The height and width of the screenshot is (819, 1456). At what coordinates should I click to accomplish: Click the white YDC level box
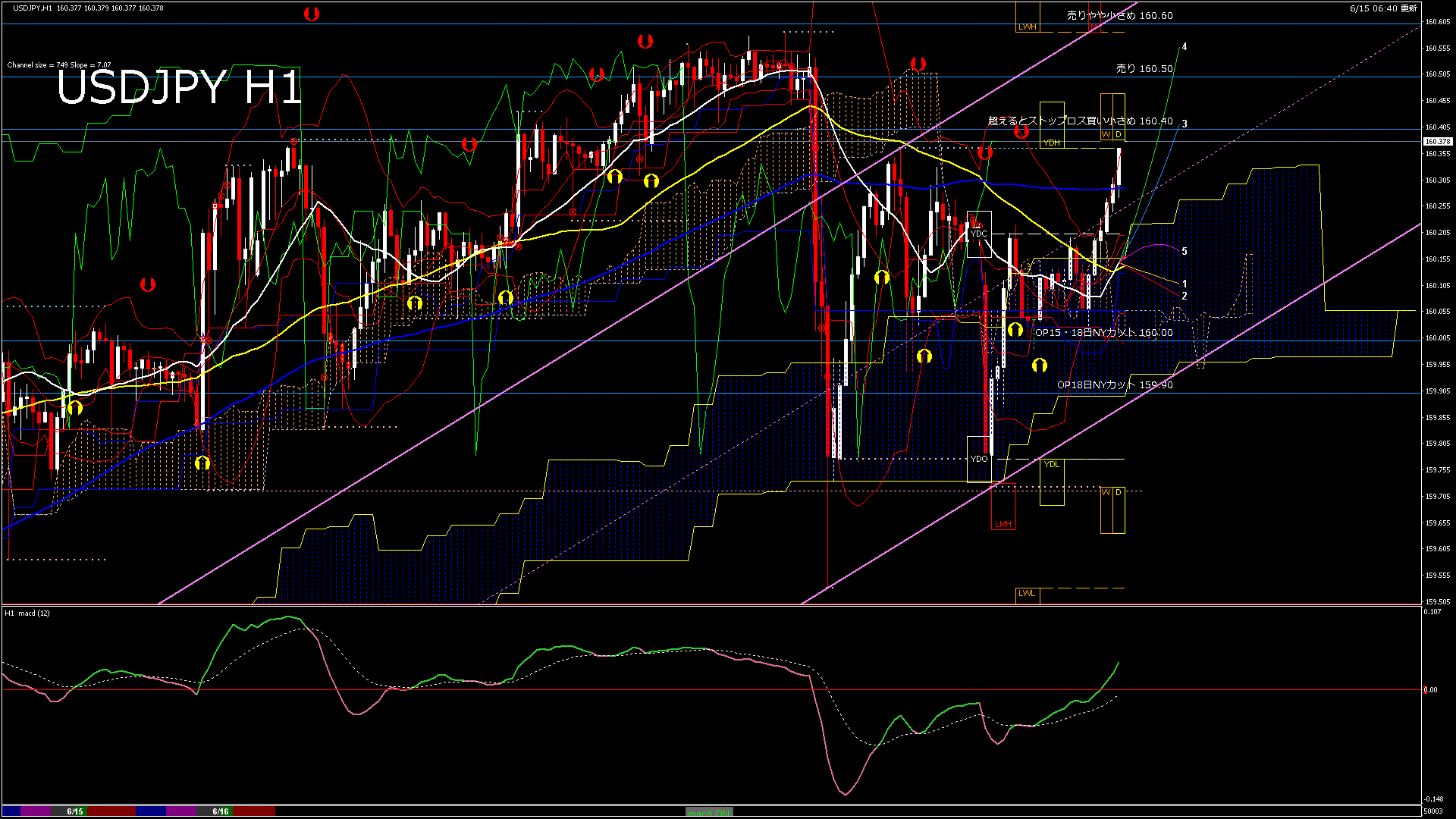979,234
